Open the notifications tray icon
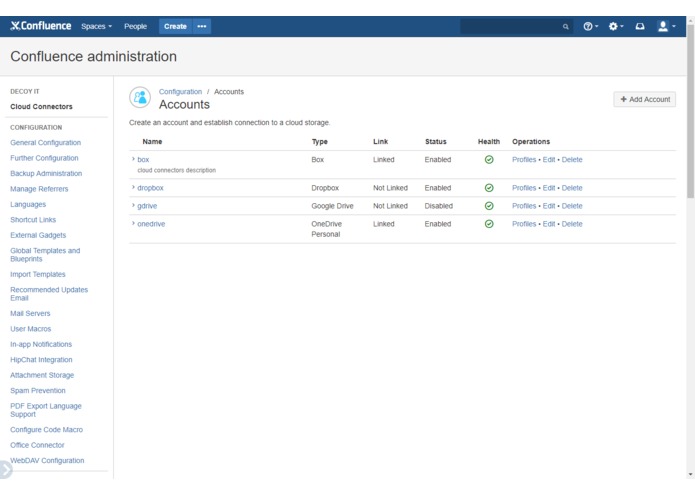695x494 pixels. (x=640, y=27)
